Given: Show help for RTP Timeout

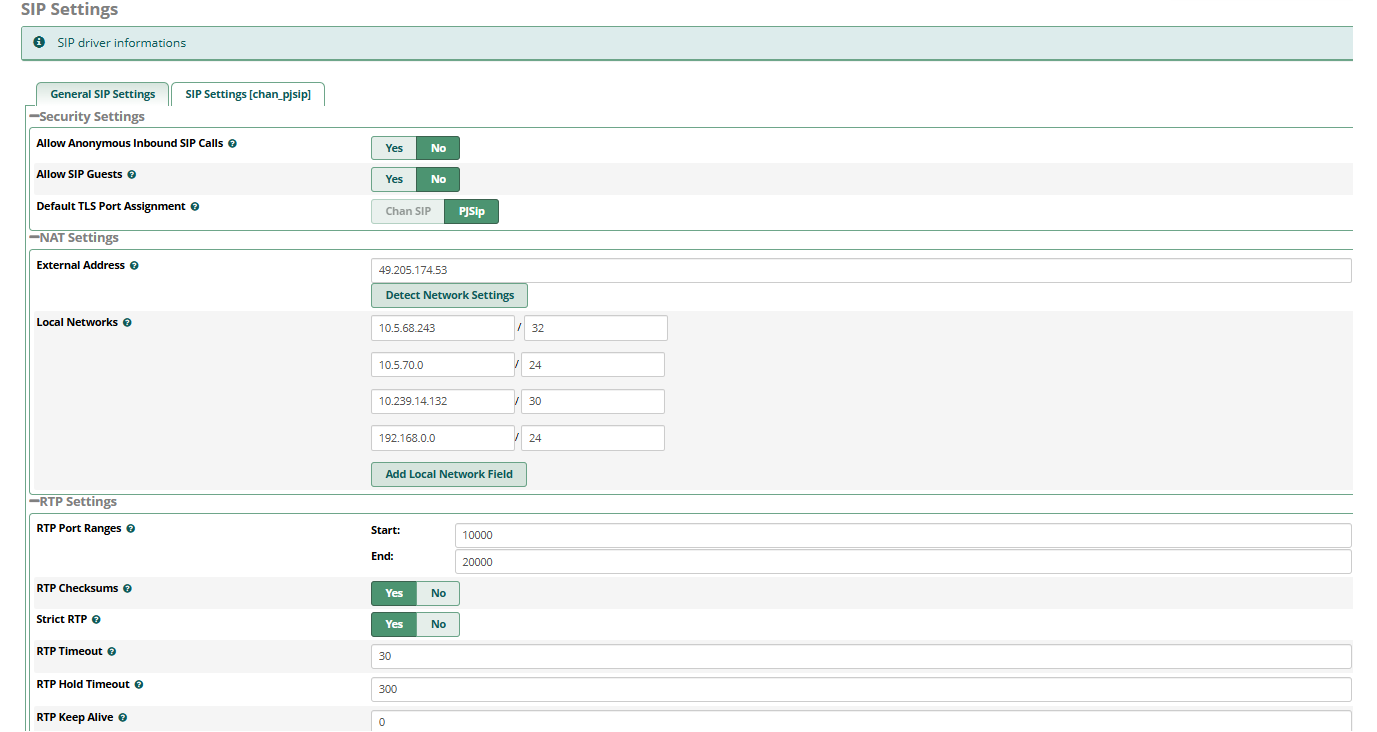Looking at the screenshot, I should (x=111, y=652).
